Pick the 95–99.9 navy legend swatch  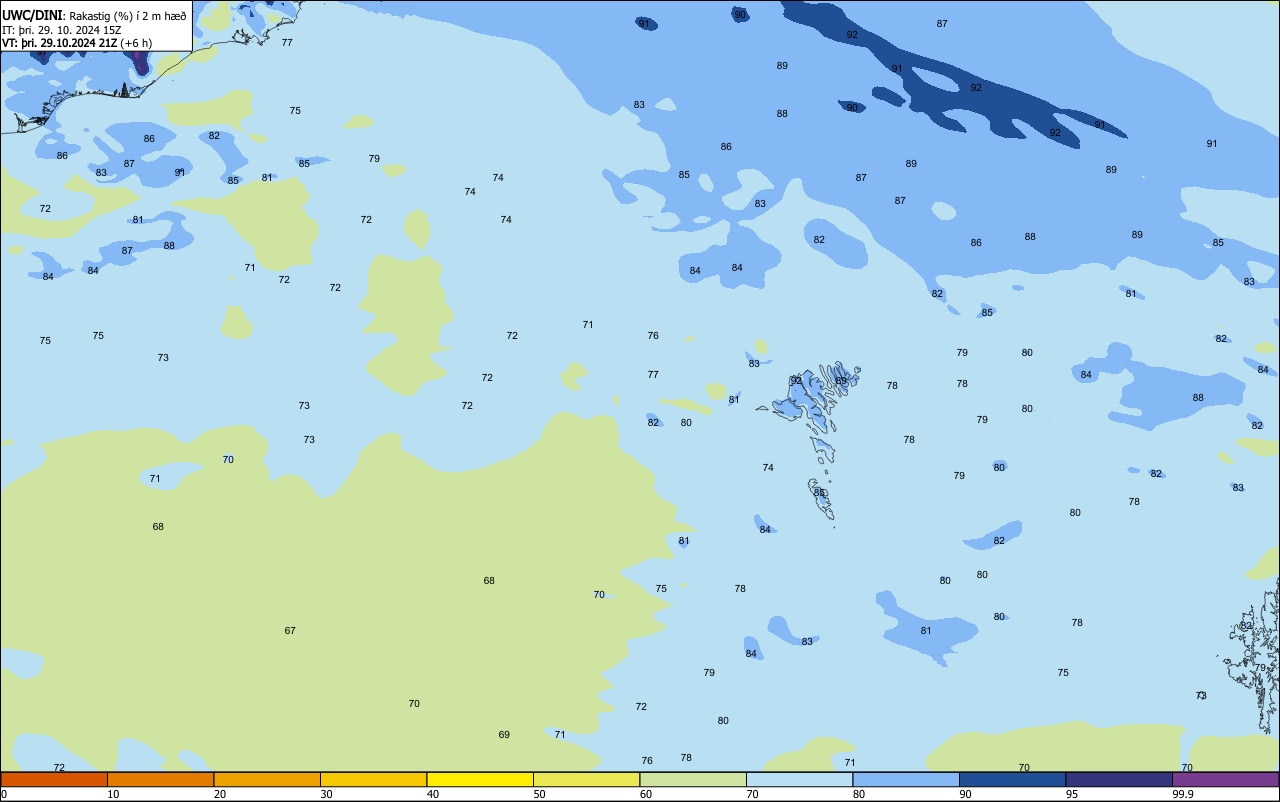[x=1119, y=779]
